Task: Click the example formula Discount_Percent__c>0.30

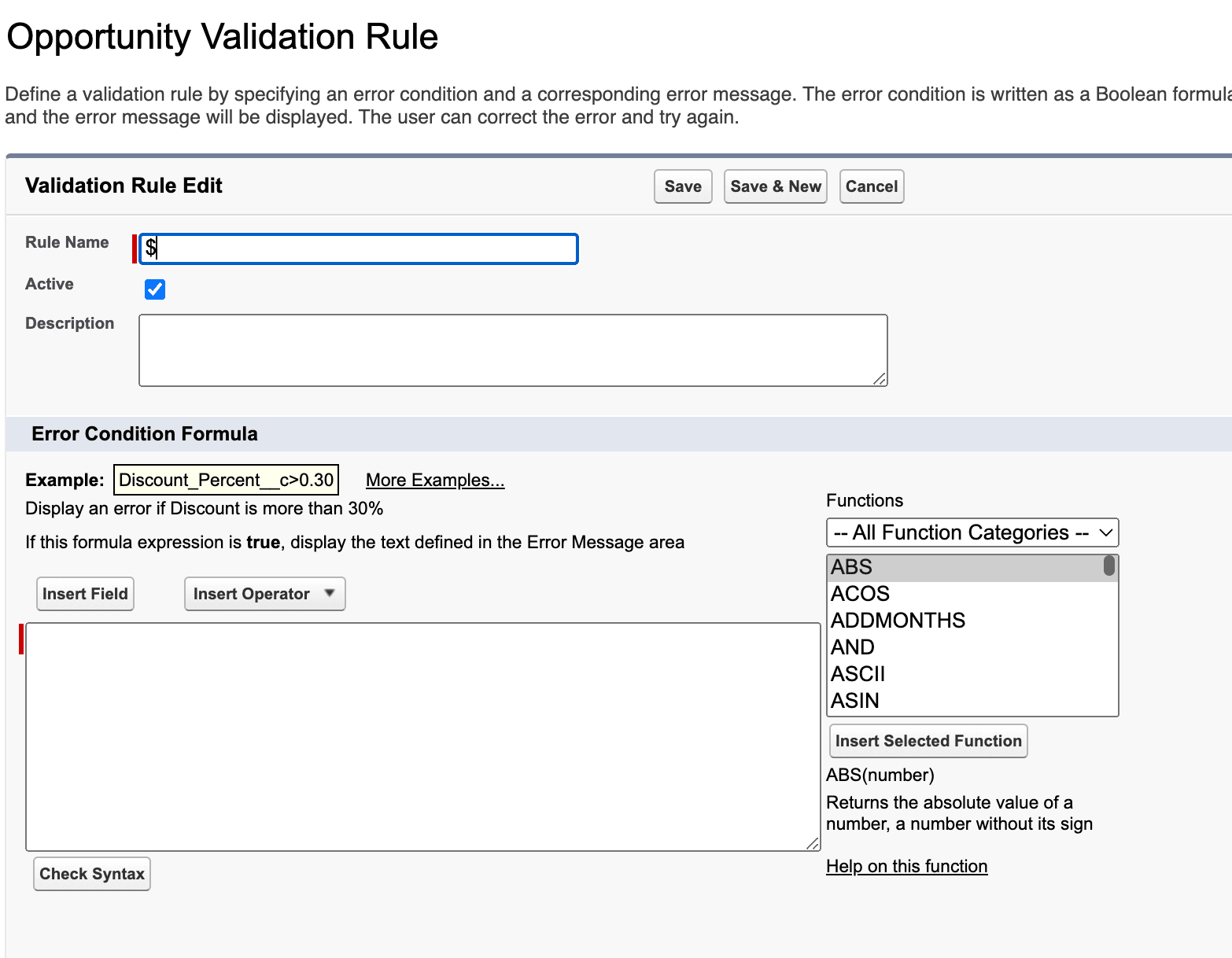Action: (227, 480)
